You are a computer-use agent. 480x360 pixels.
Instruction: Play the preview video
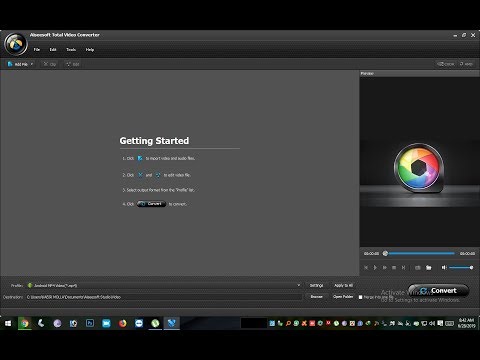click(x=375, y=267)
